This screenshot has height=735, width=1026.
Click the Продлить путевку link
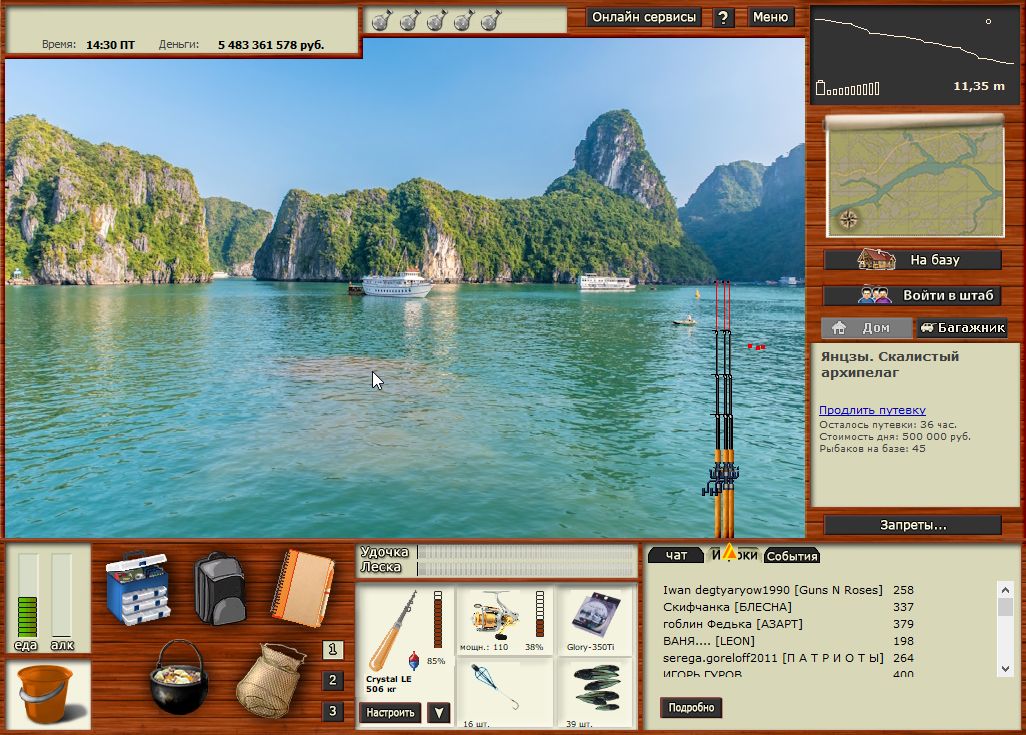coord(872,410)
